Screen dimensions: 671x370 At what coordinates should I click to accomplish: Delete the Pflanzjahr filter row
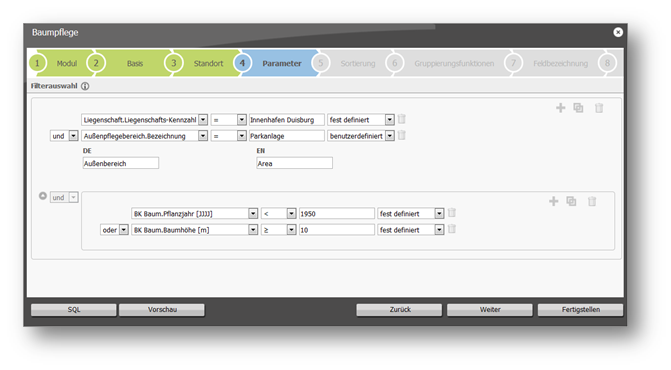pos(451,213)
